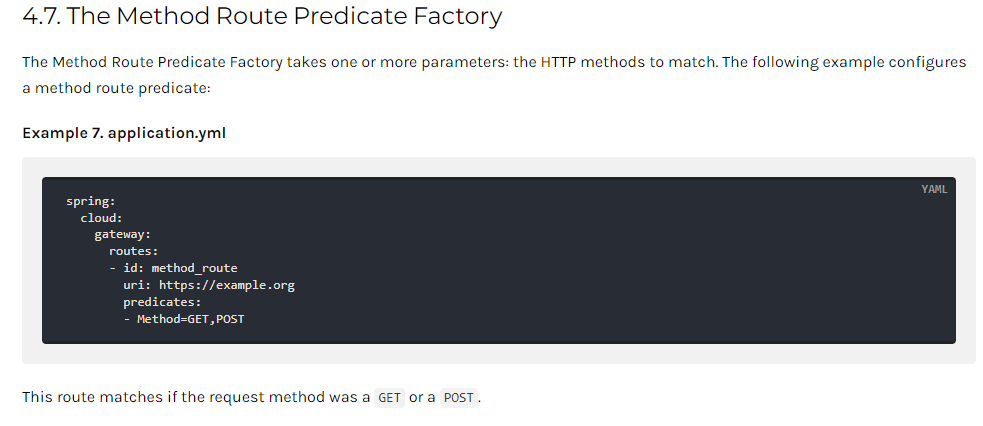Click 'method_route' value in the code block
Image resolution: width=983 pixels, height=426 pixels.
click(194, 268)
